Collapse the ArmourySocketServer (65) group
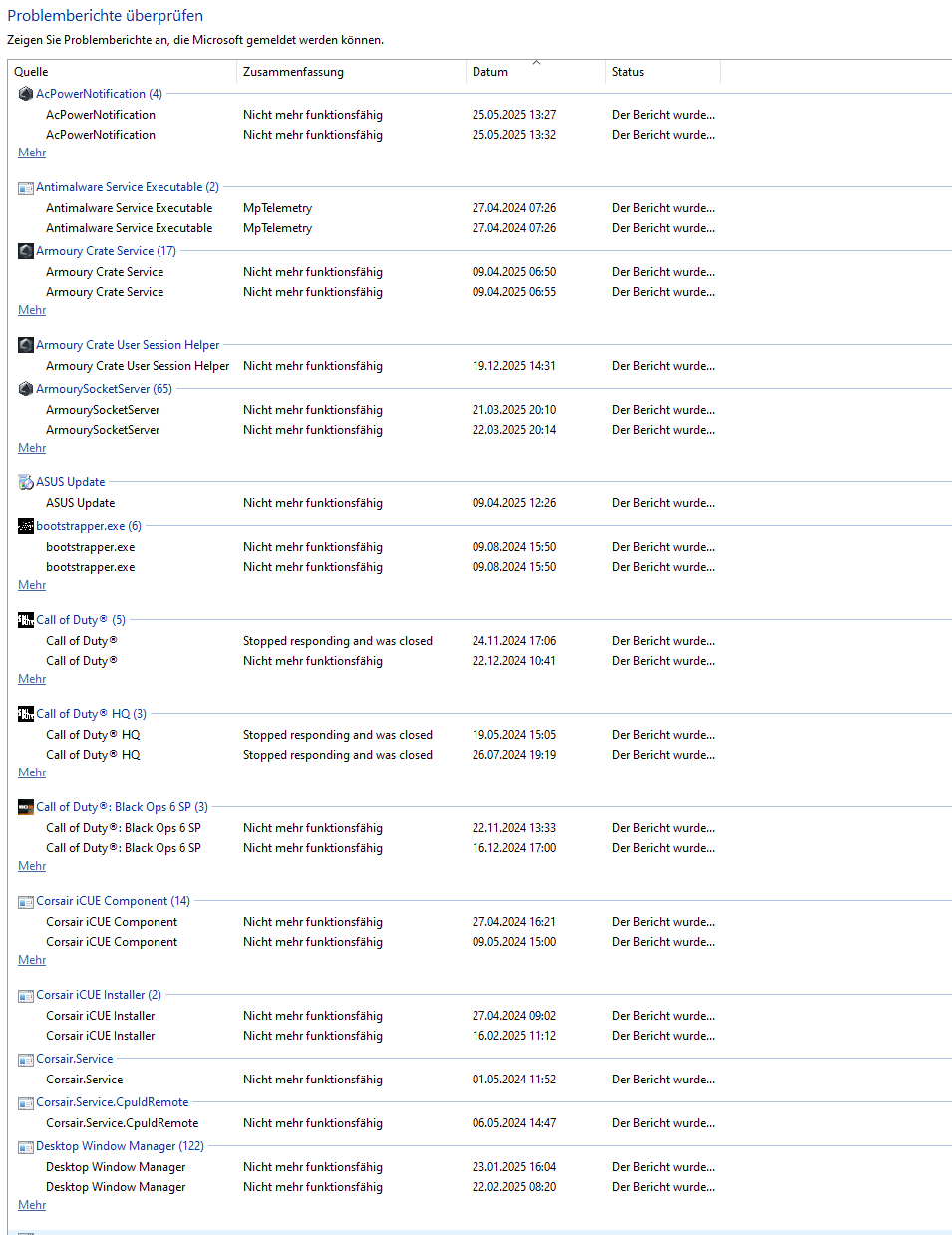 tap(104, 389)
